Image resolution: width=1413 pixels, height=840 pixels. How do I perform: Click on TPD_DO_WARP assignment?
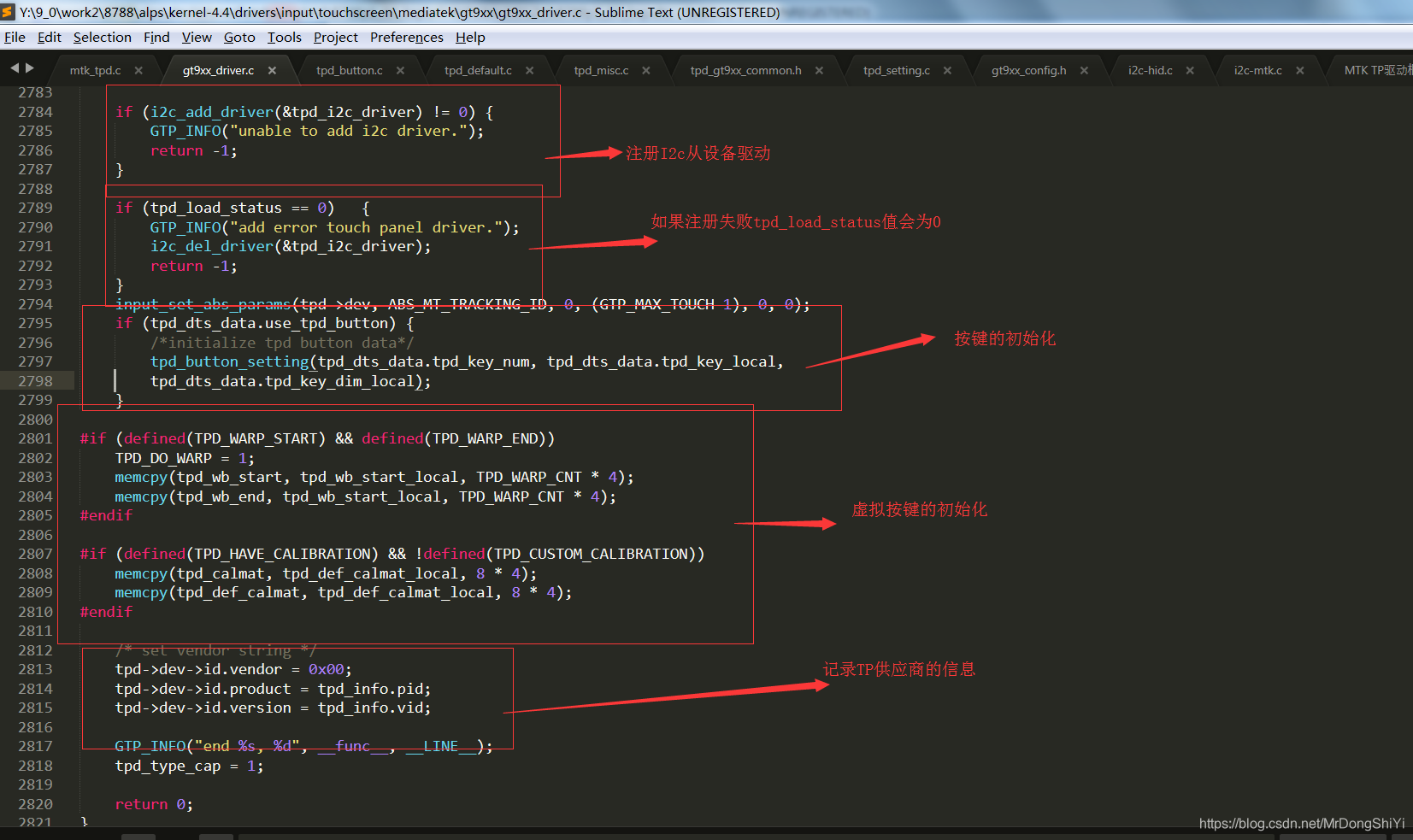(x=185, y=458)
